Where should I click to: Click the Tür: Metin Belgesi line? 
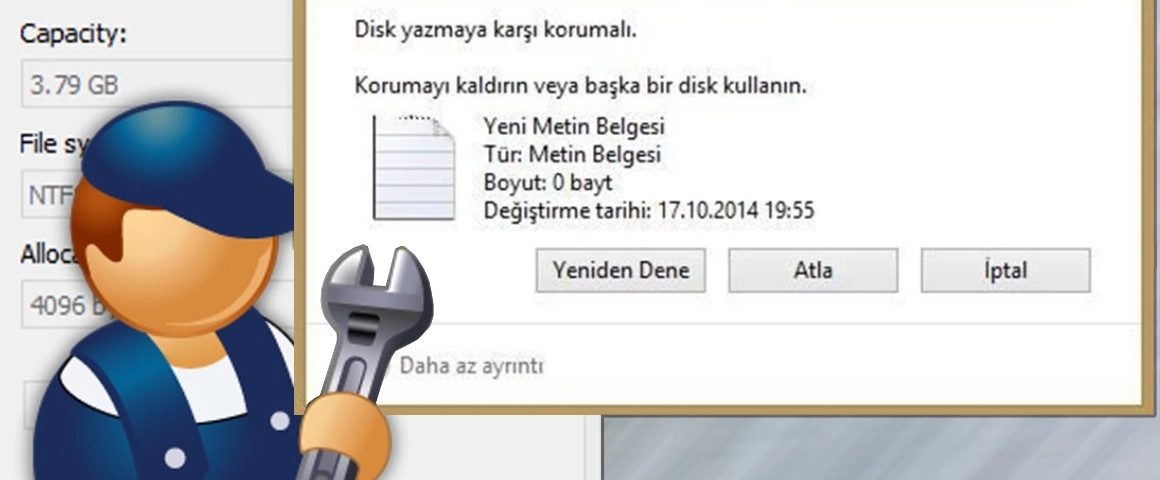[x=572, y=155]
